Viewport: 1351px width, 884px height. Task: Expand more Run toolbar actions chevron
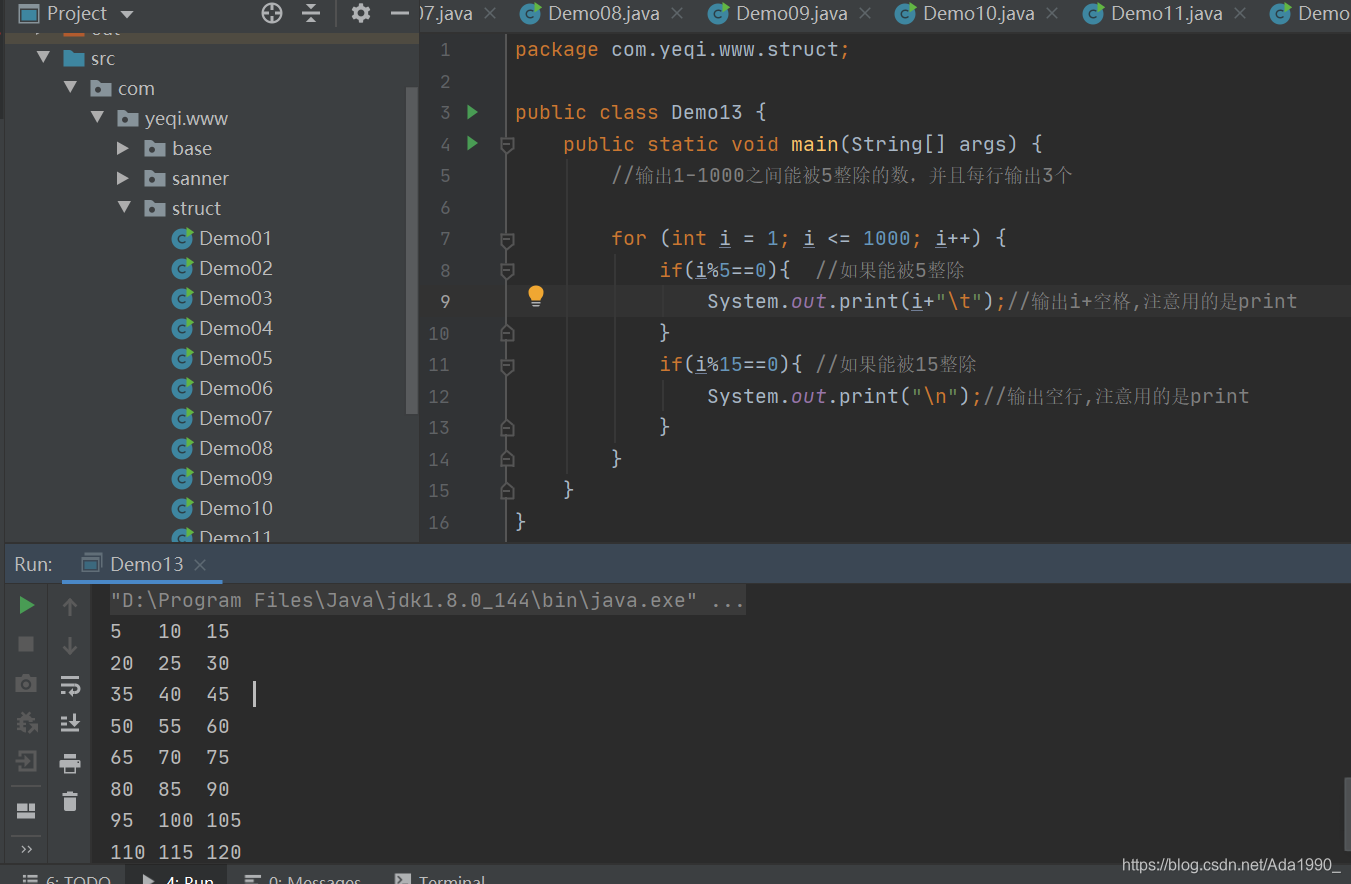(27, 850)
